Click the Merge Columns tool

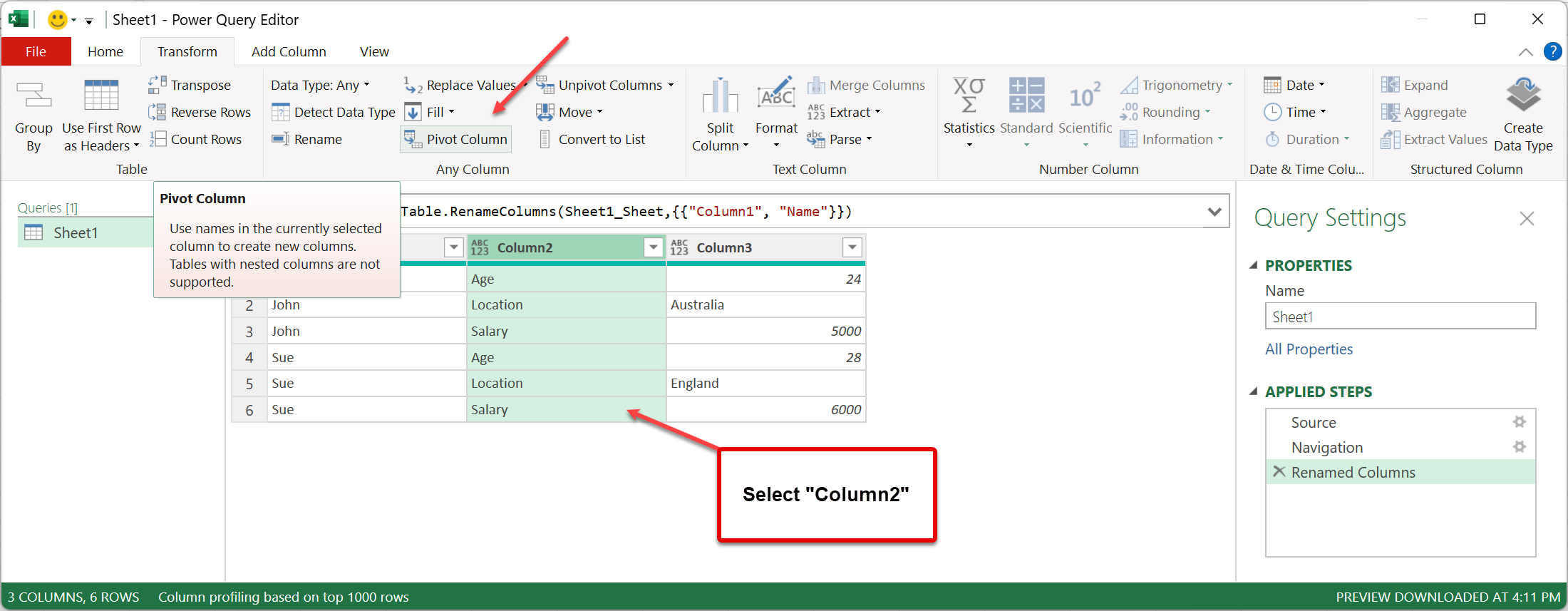click(867, 85)
